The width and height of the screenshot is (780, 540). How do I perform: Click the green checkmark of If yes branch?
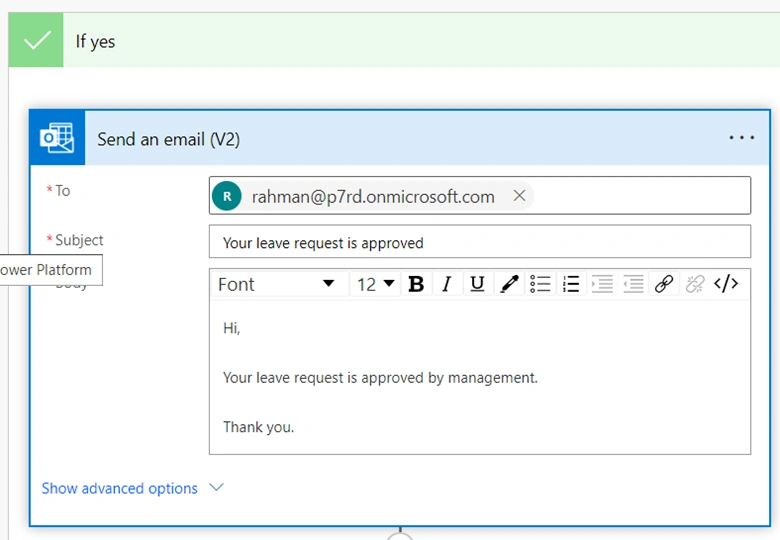click(36, 40)
